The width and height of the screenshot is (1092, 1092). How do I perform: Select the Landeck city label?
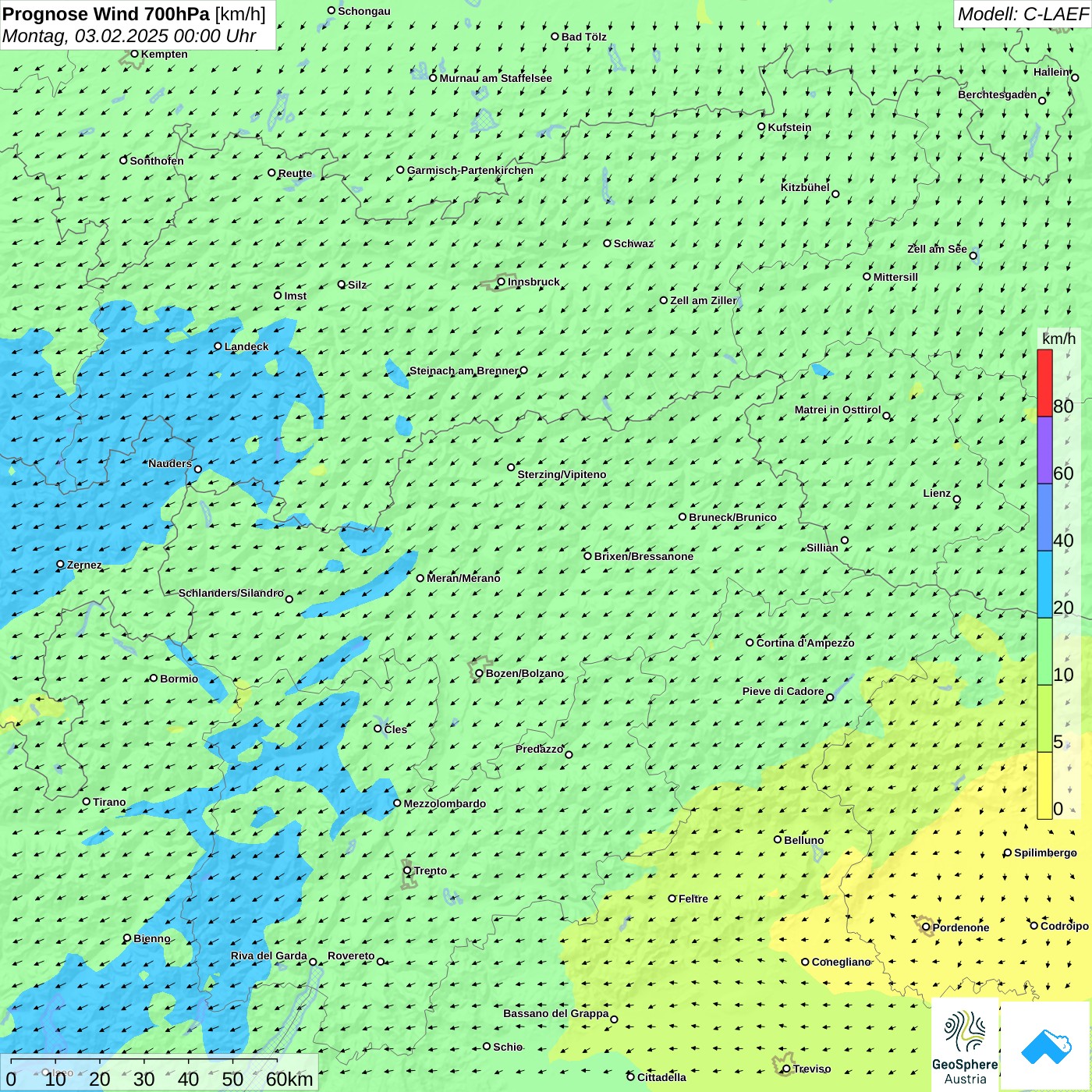point(246,346)
